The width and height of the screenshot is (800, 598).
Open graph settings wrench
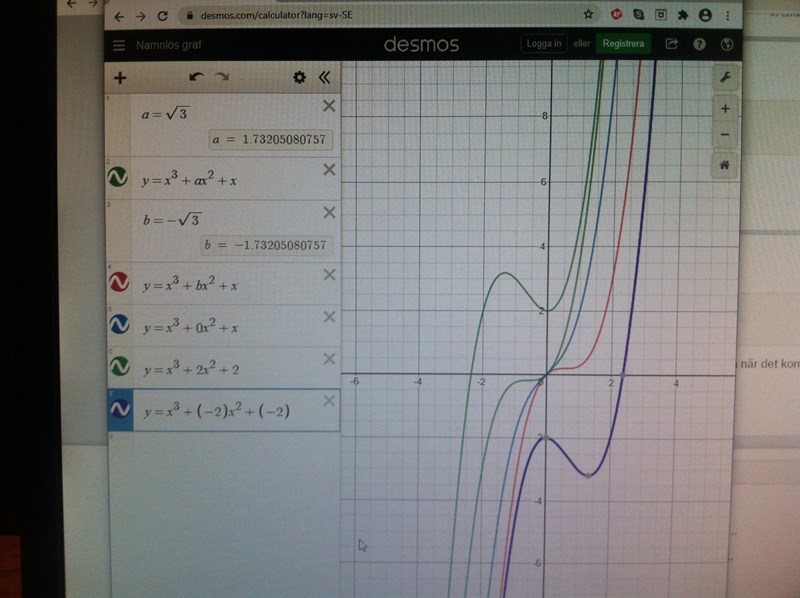[725, 76]
